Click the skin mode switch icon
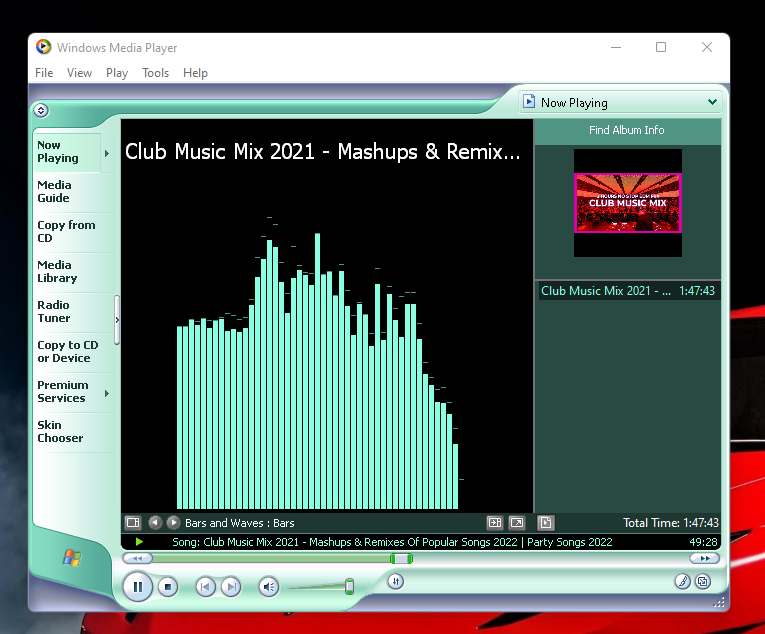 coord(703,581)
